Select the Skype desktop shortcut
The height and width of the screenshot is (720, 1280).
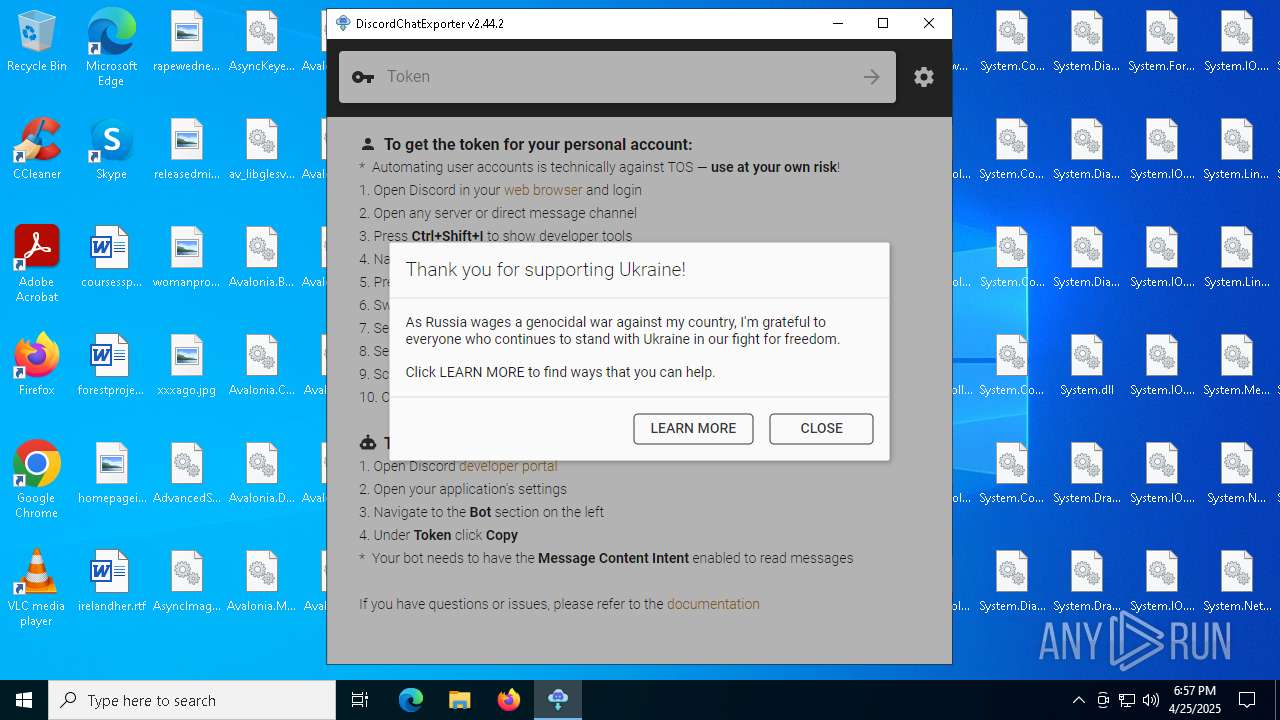111,150
